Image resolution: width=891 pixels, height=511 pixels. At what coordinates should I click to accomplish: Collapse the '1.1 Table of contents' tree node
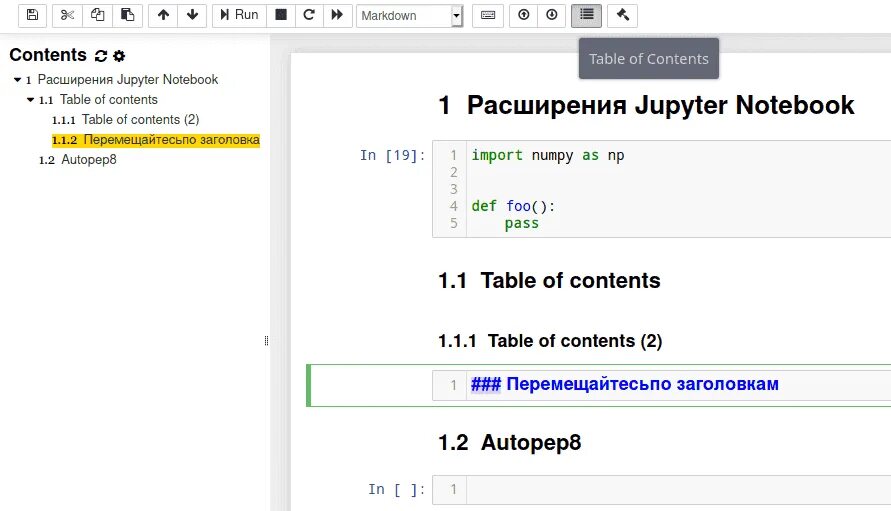click(x=31, y=99)
